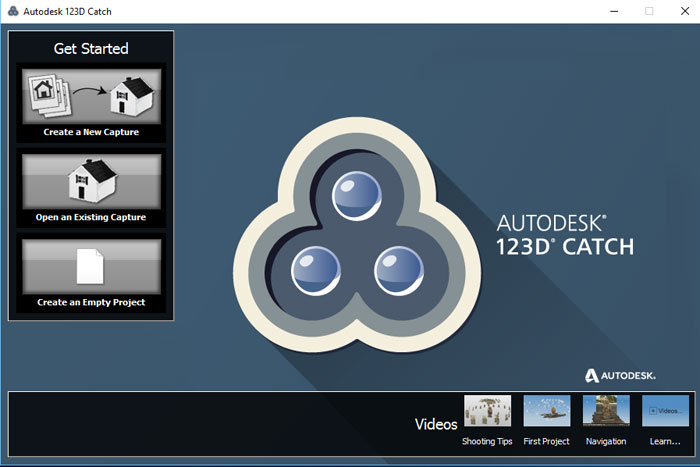This screenshot has width=700, height=467.
Task: Click the 123D Catch title bar app icon
Action: [x=13, y=11]
